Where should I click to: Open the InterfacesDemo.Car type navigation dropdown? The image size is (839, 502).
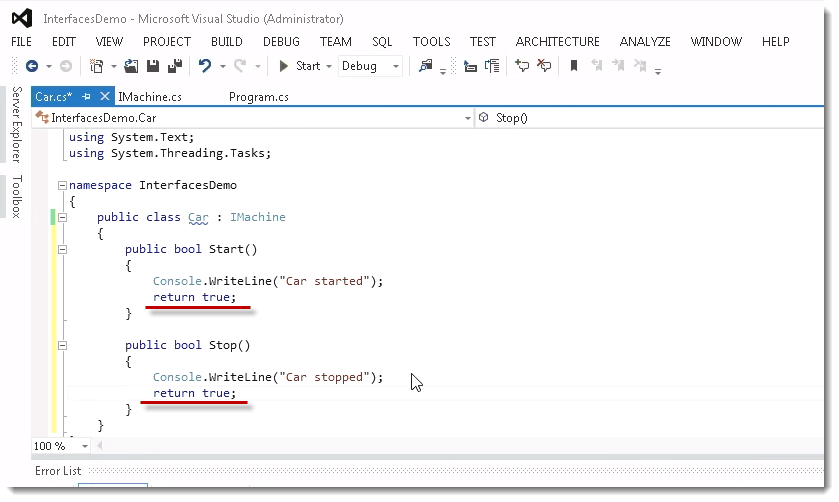tap(467, 118)
